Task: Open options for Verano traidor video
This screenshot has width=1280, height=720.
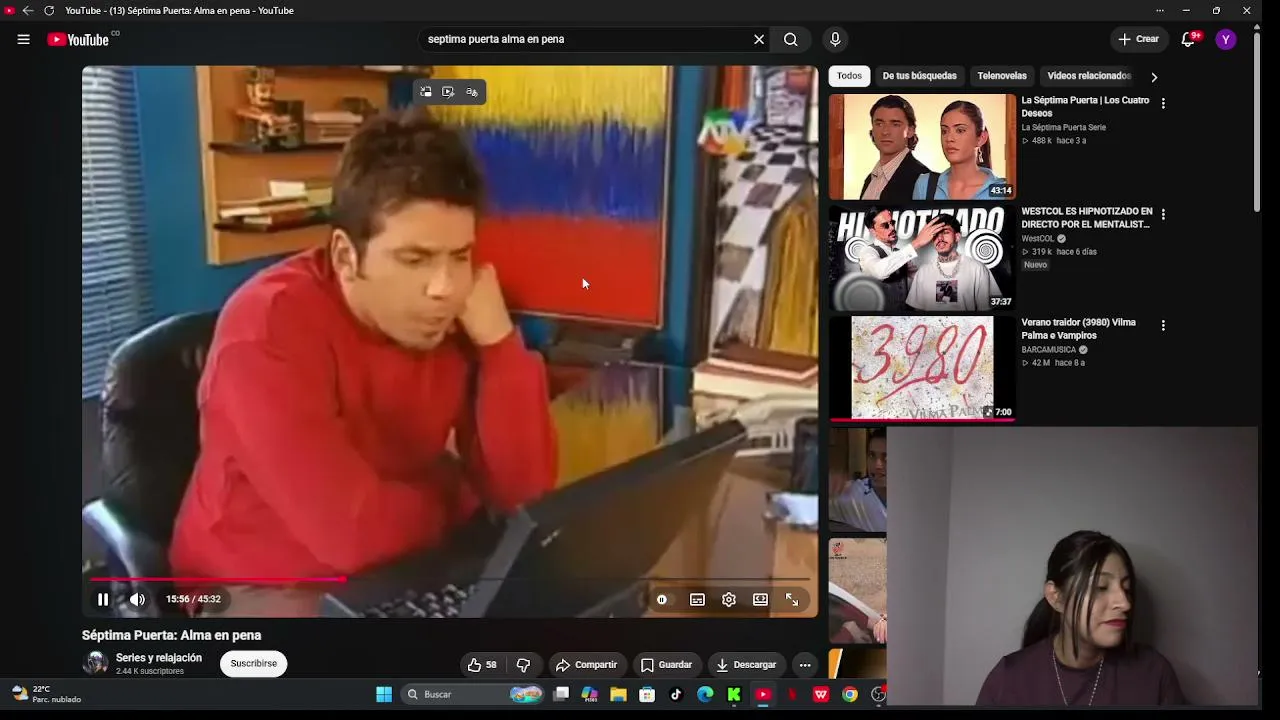Action: [x=1163, y=325]
